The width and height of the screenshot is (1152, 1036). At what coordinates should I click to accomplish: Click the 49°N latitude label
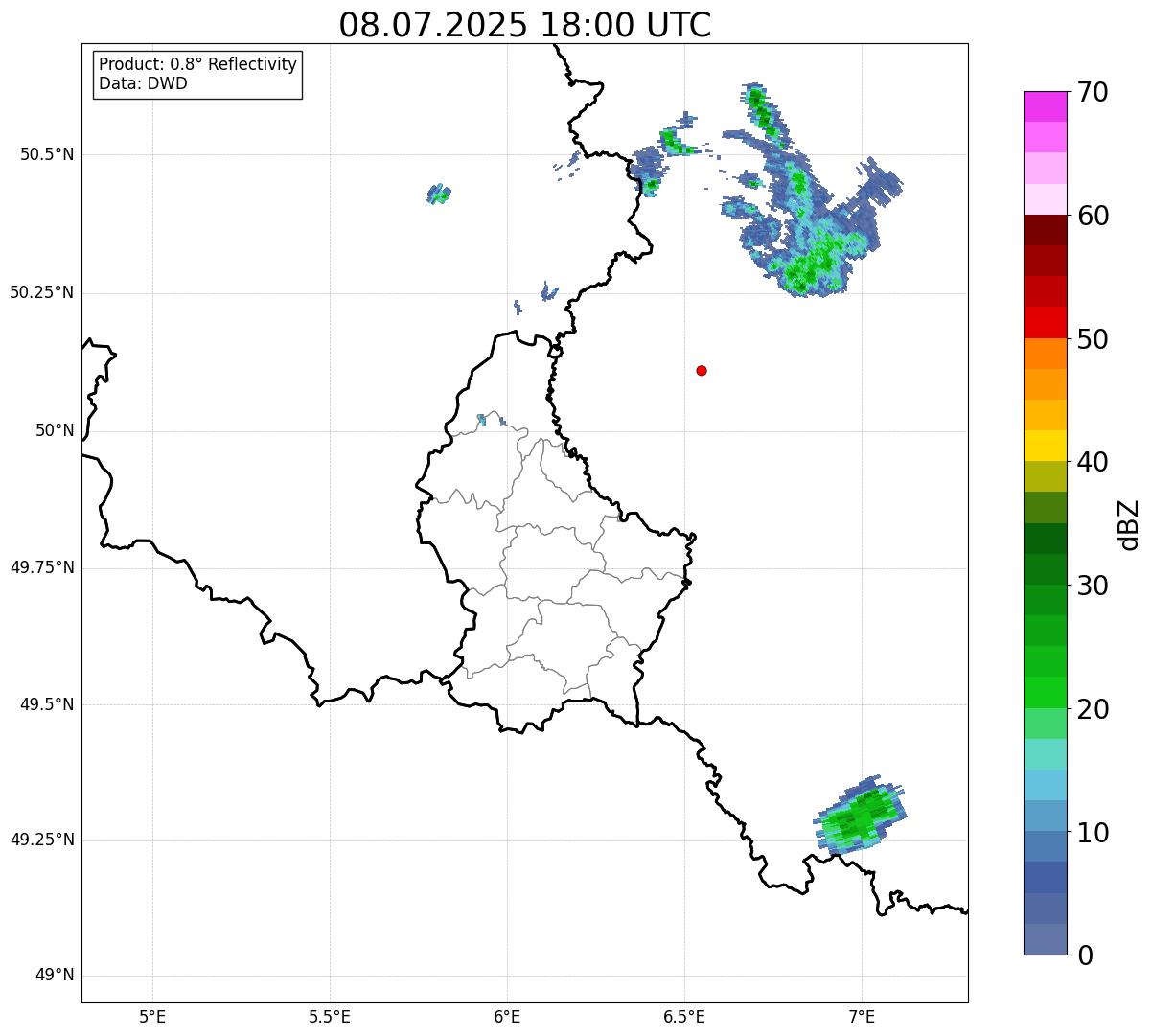pos(55,976)
